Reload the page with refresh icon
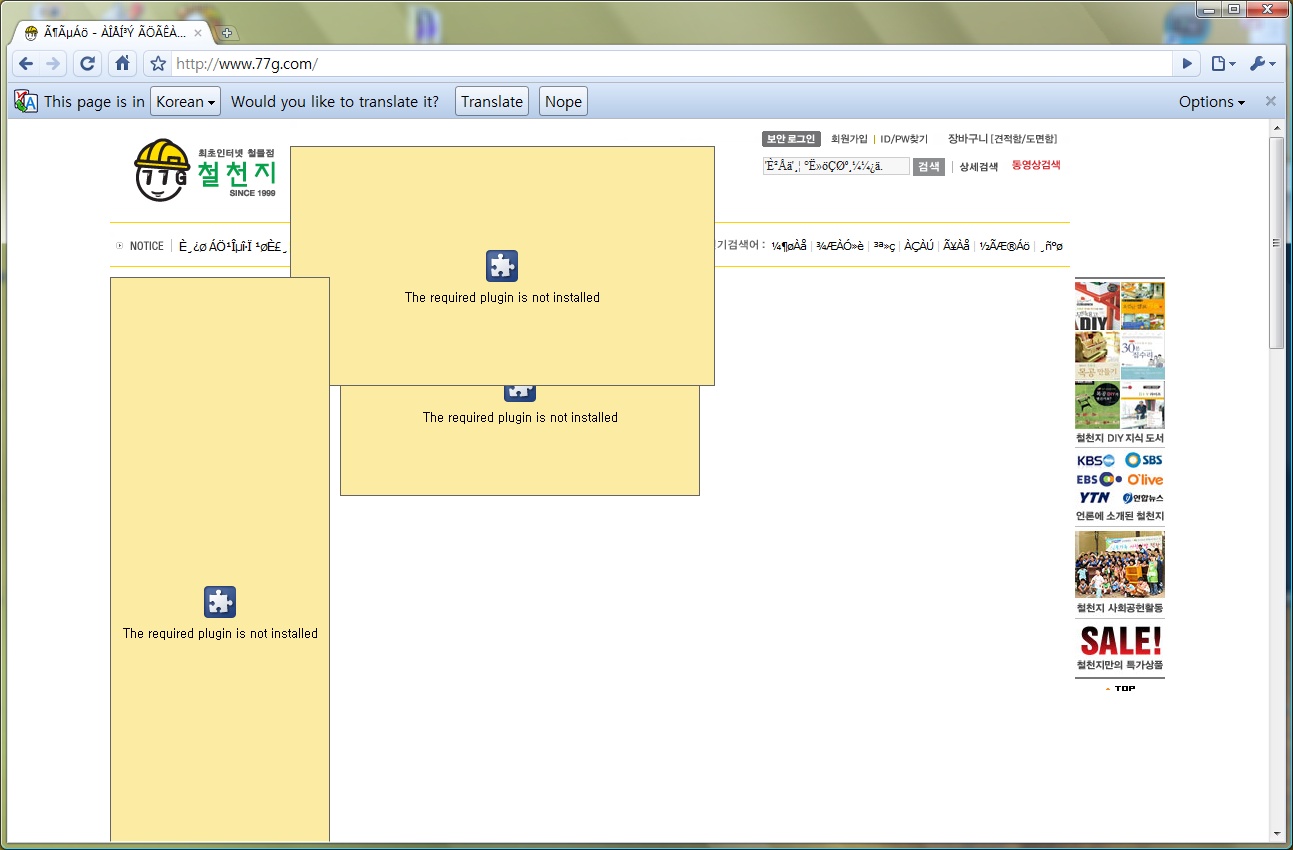The width and height of the screenshot is (1293, 850). tap(88, 64)
